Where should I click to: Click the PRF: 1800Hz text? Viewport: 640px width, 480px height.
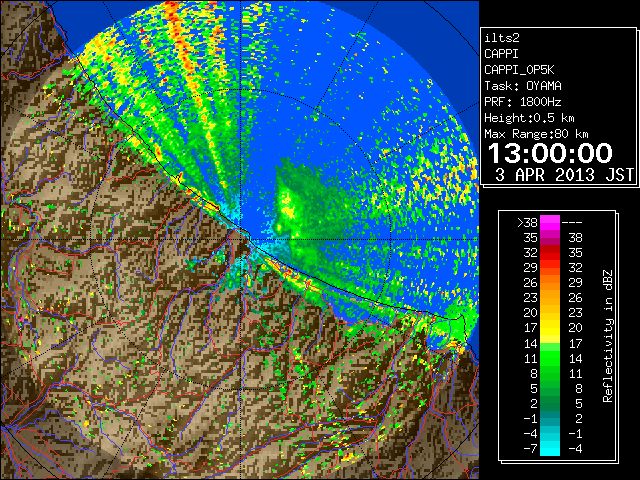click(x=523, y=102)
